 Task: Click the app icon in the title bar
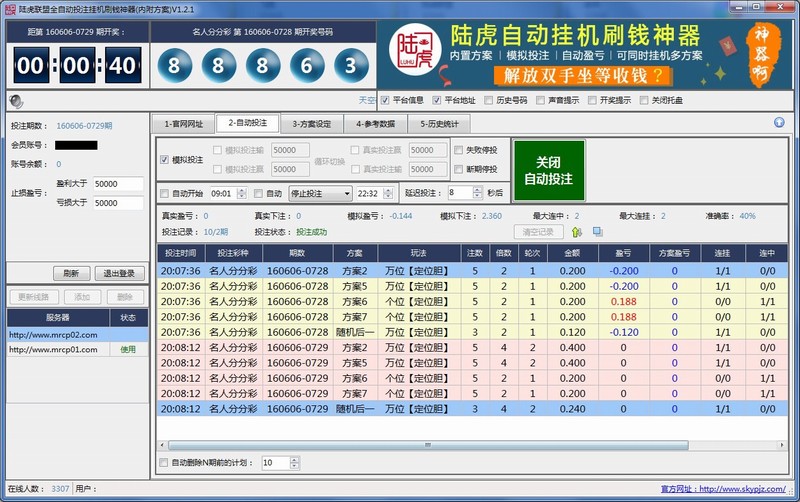point(8,7)
